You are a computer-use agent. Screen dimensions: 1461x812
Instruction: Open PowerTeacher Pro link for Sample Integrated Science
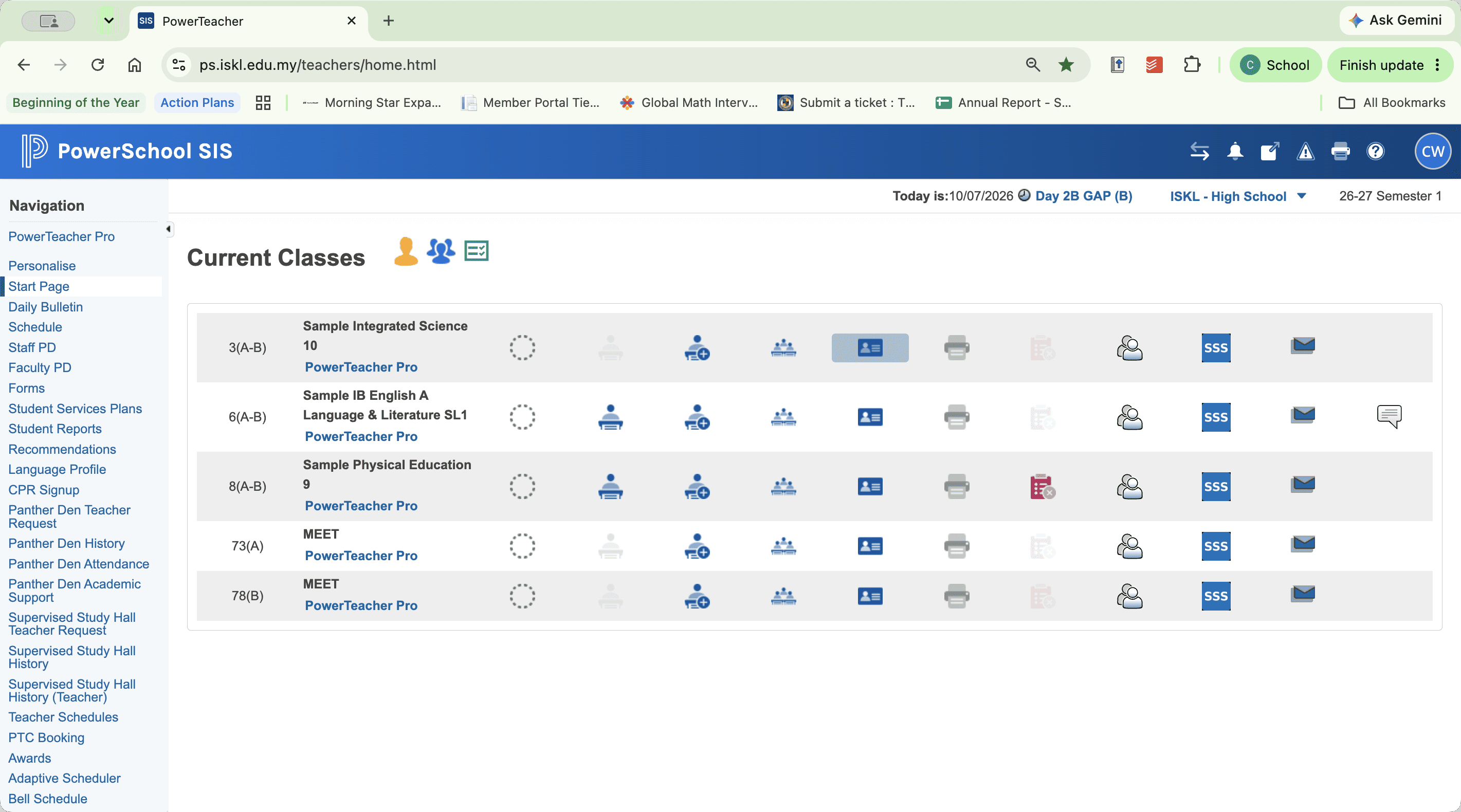[361, 367]
